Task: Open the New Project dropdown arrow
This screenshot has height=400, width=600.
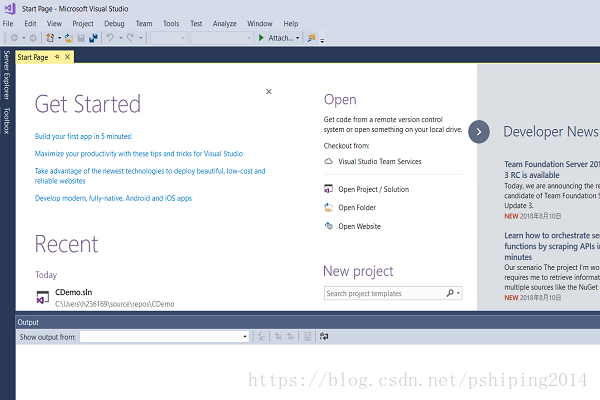Action: 59,38
